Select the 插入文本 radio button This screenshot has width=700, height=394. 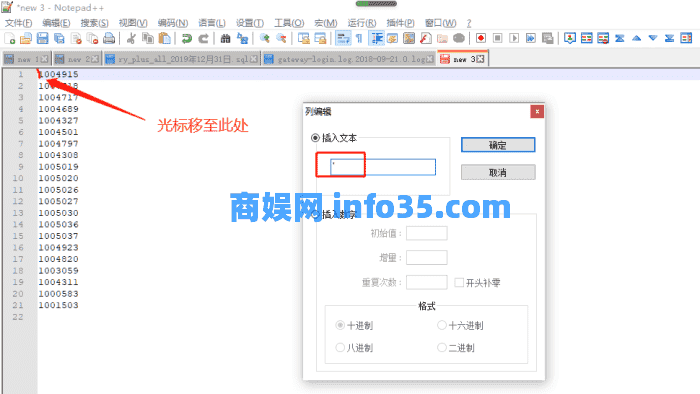coord(315,138)
